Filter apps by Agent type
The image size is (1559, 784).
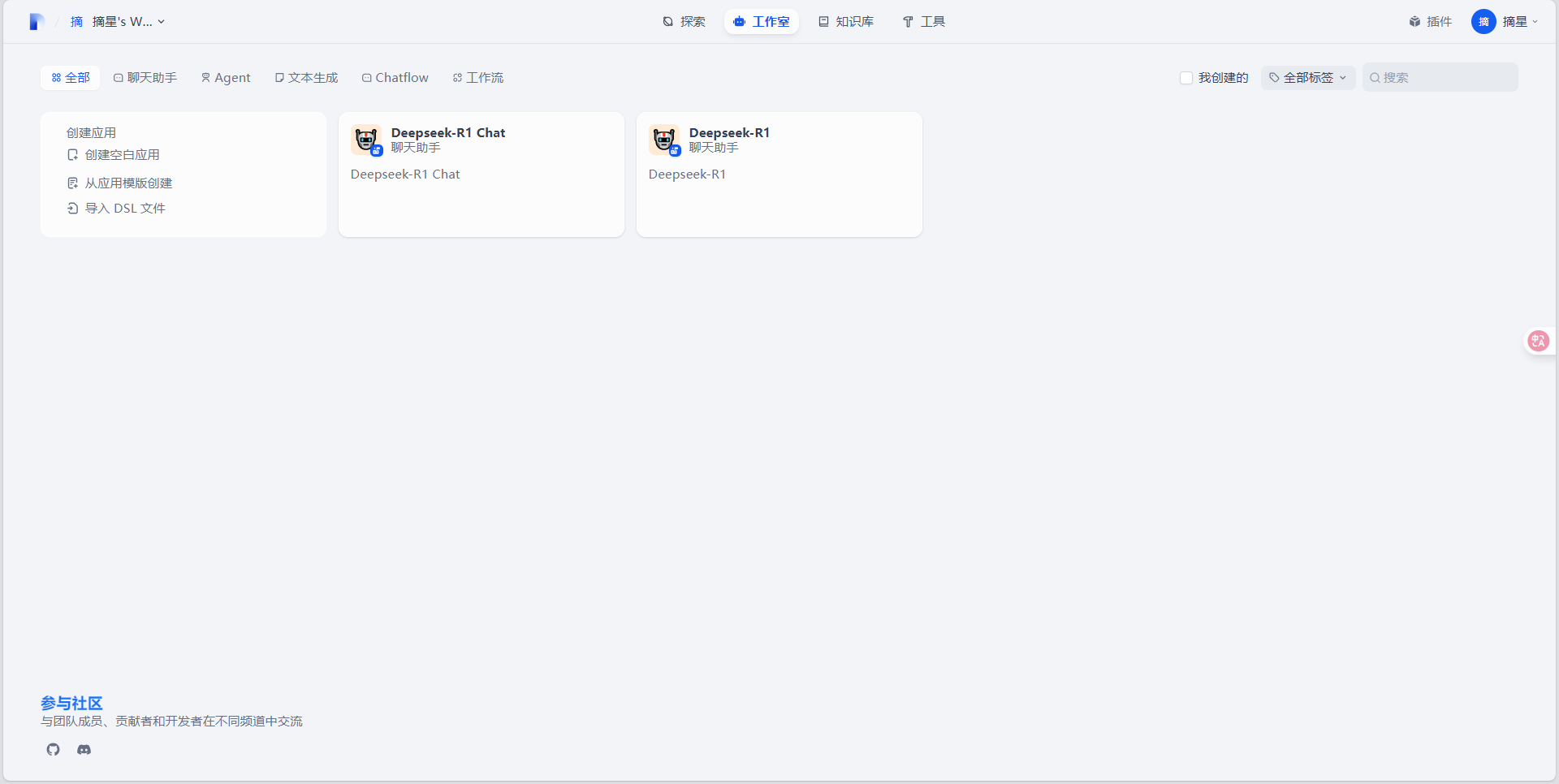tap(226, 78)
